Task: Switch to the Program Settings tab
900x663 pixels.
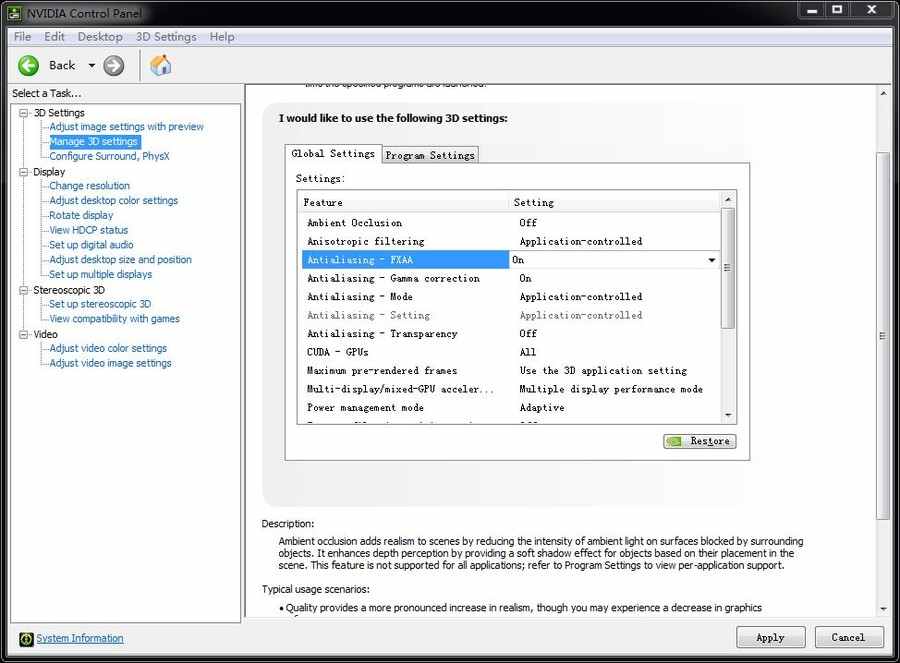Action: pos(430,155)
